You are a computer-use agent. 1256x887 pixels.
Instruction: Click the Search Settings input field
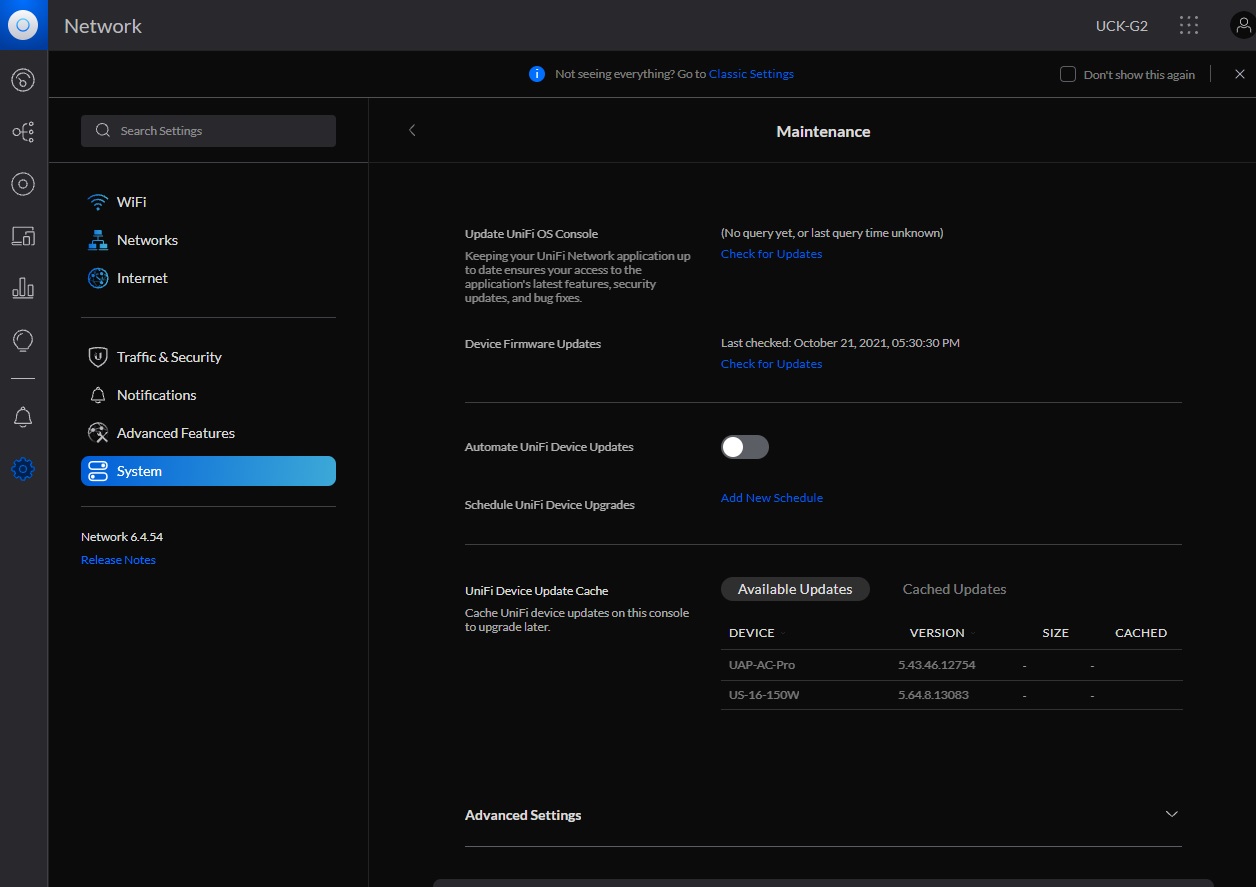click(208, 131)
